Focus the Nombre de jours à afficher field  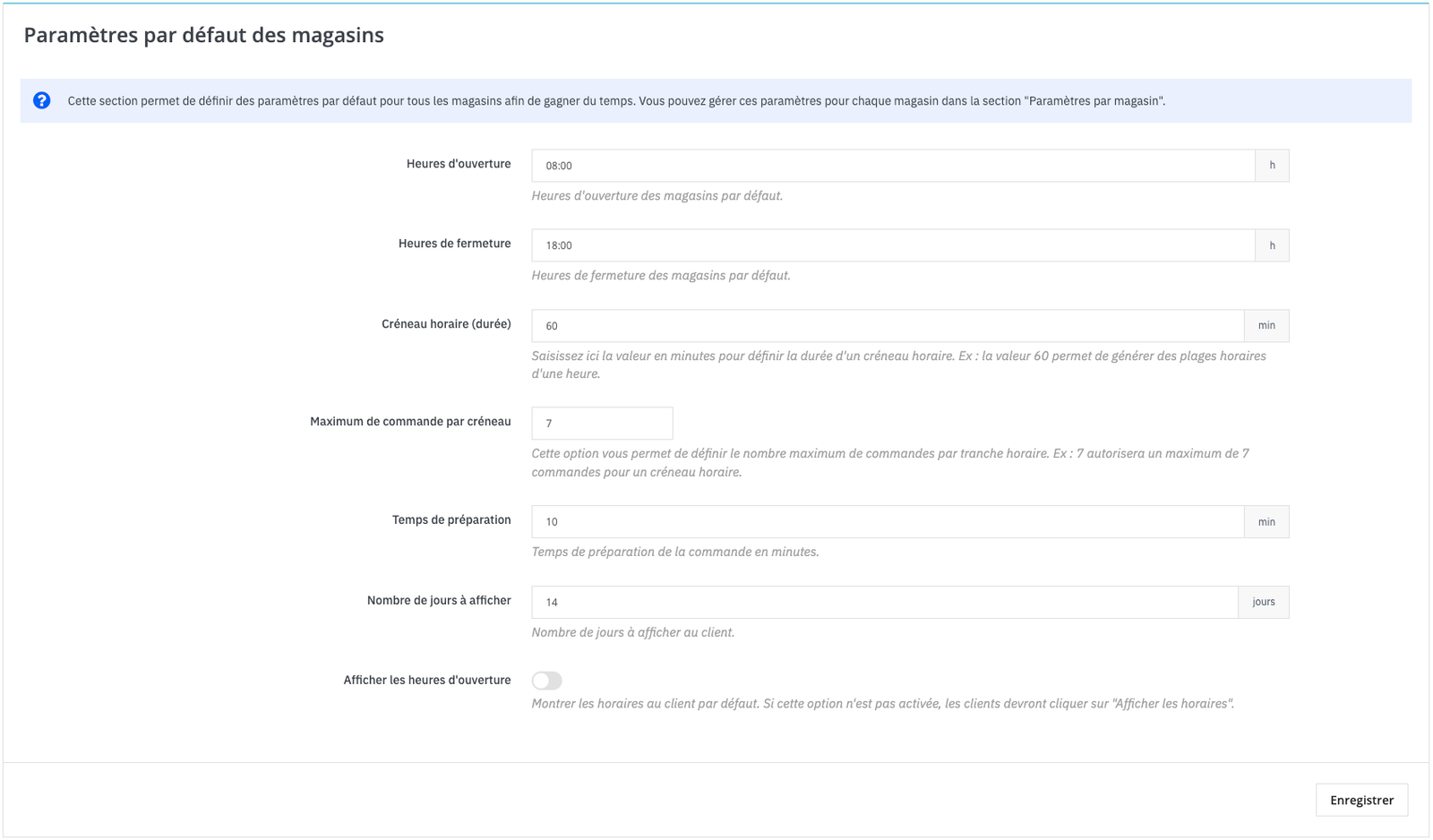[885, 602]
